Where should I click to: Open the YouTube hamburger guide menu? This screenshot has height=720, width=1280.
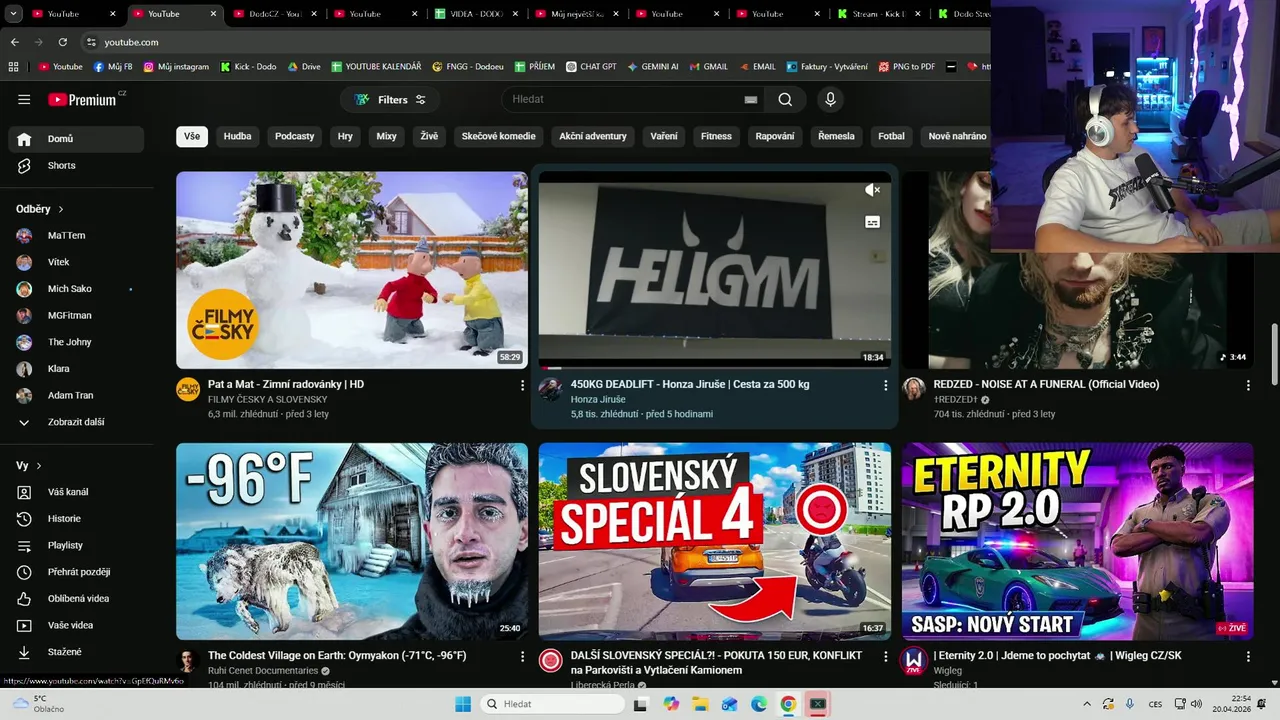[x=24, y=99]
